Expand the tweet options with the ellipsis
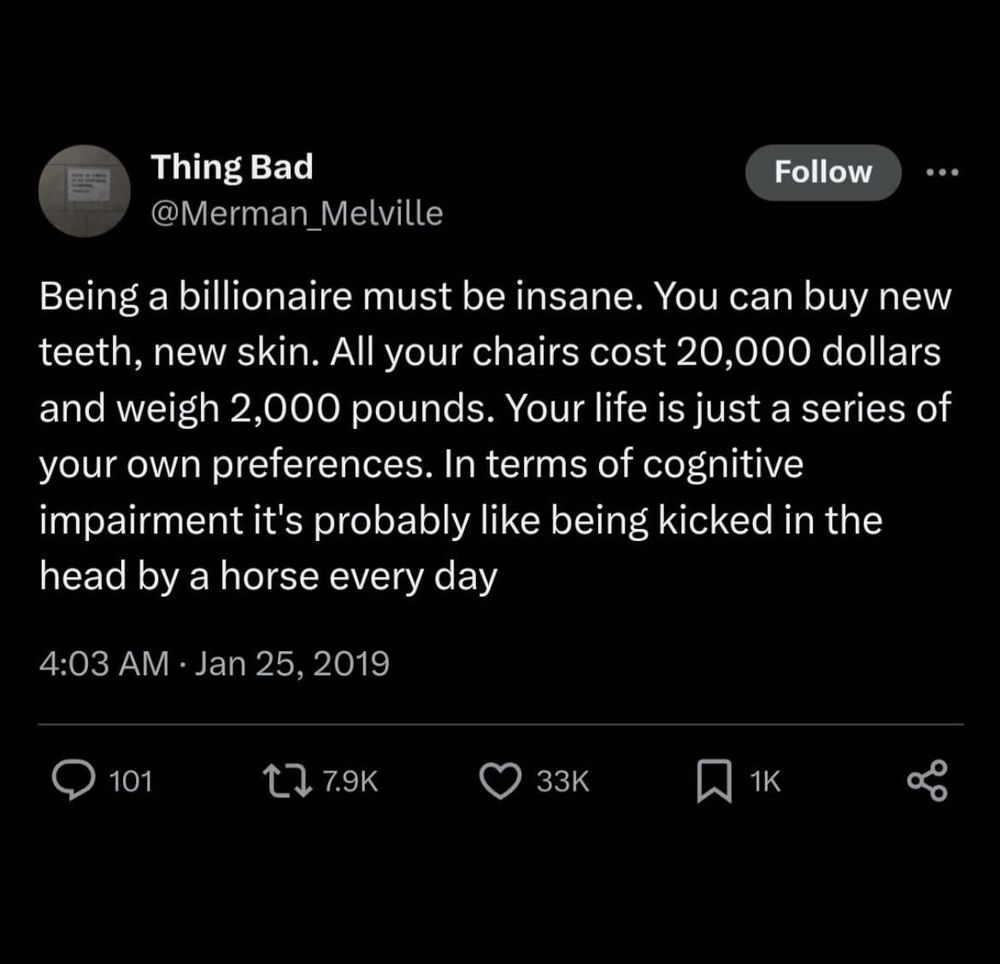 pyautogui.click(x=941, y=172)
